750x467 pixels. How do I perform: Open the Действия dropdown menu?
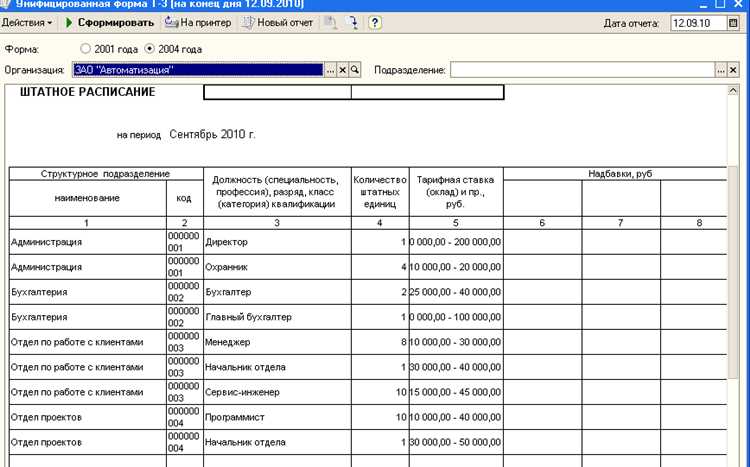[x=27, y=22]
